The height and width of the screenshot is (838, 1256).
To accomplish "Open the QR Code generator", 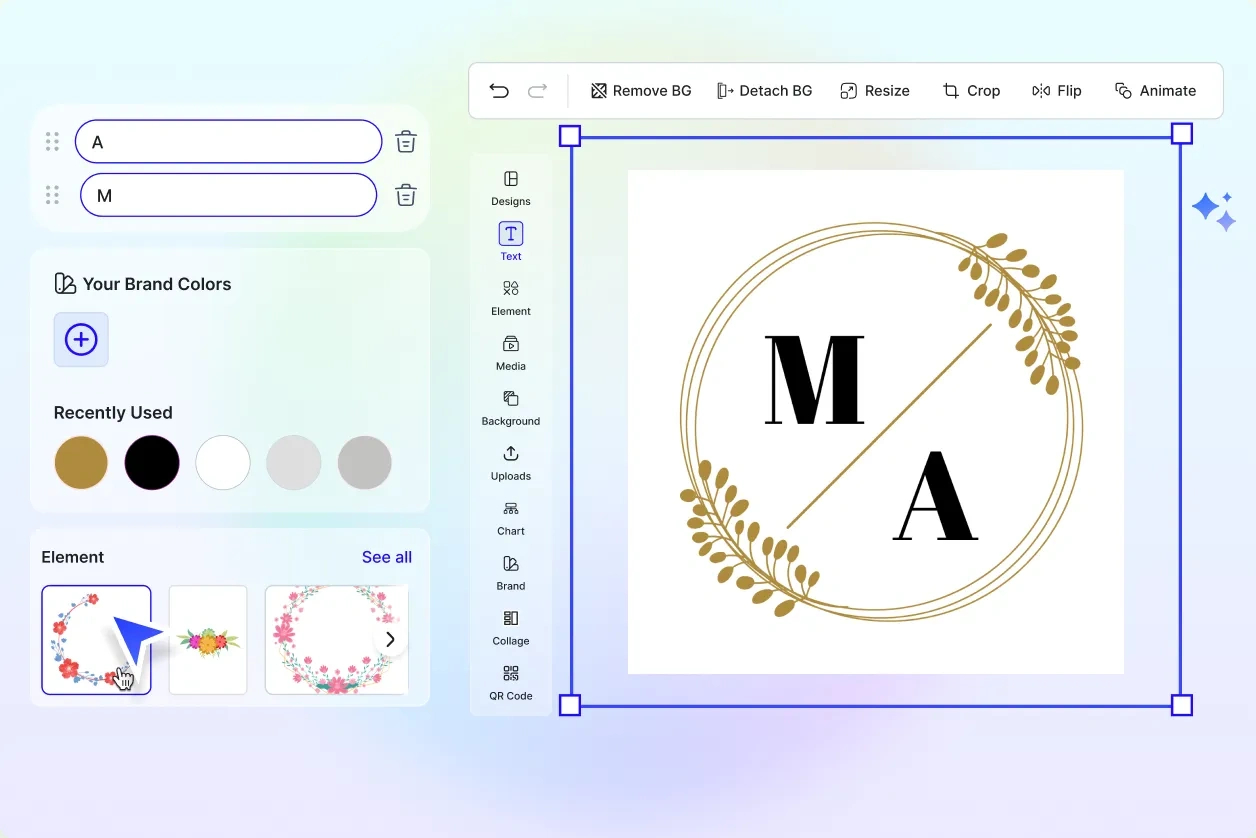I will click(x=510, y=682).
